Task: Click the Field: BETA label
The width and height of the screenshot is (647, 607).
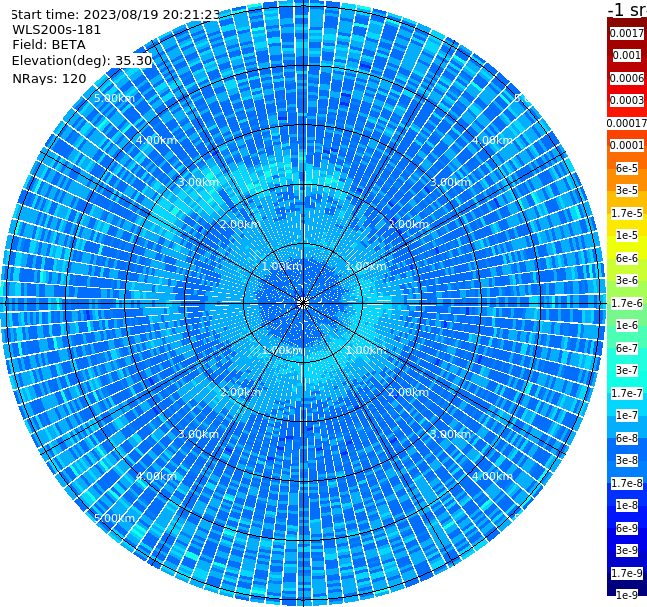Action: 49,45
